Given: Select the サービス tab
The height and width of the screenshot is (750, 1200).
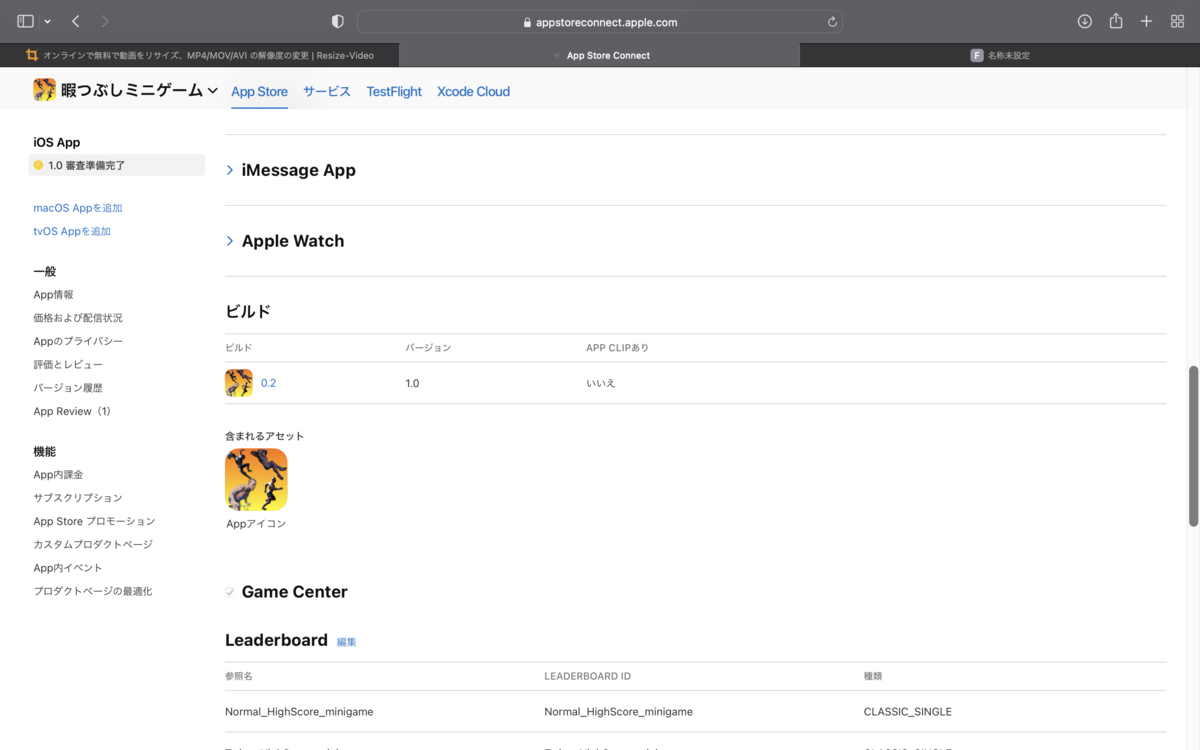Looking at the screenshot, I should pyautogui.click(x=327, y=91).
